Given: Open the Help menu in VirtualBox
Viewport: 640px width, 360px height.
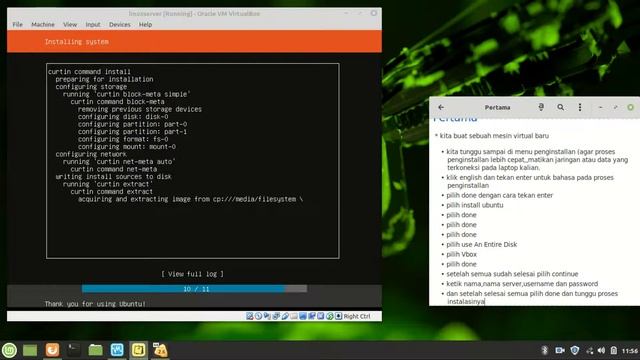Looking at the screenshot, I should point(145,24).
